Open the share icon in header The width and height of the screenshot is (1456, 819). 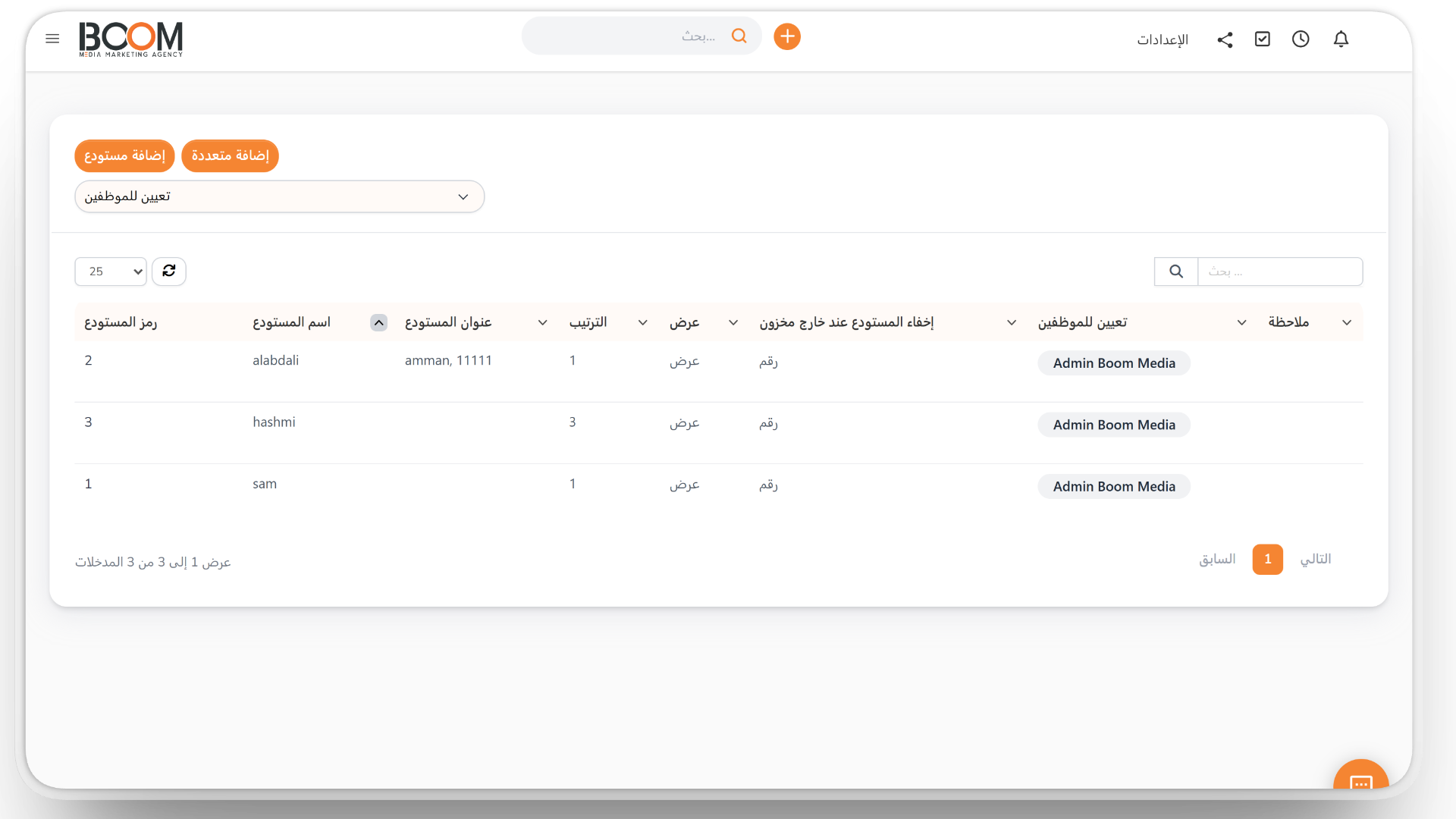pos(1225,39)
